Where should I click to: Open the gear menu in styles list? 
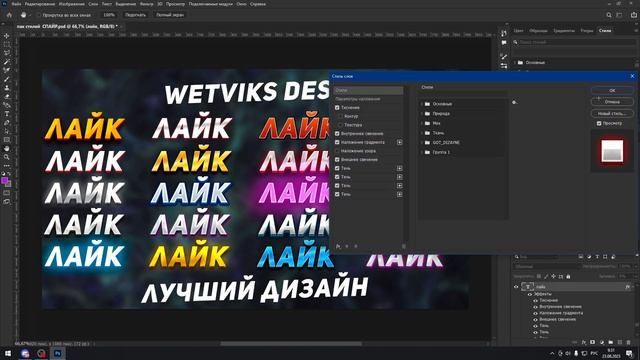pos(515,102)
